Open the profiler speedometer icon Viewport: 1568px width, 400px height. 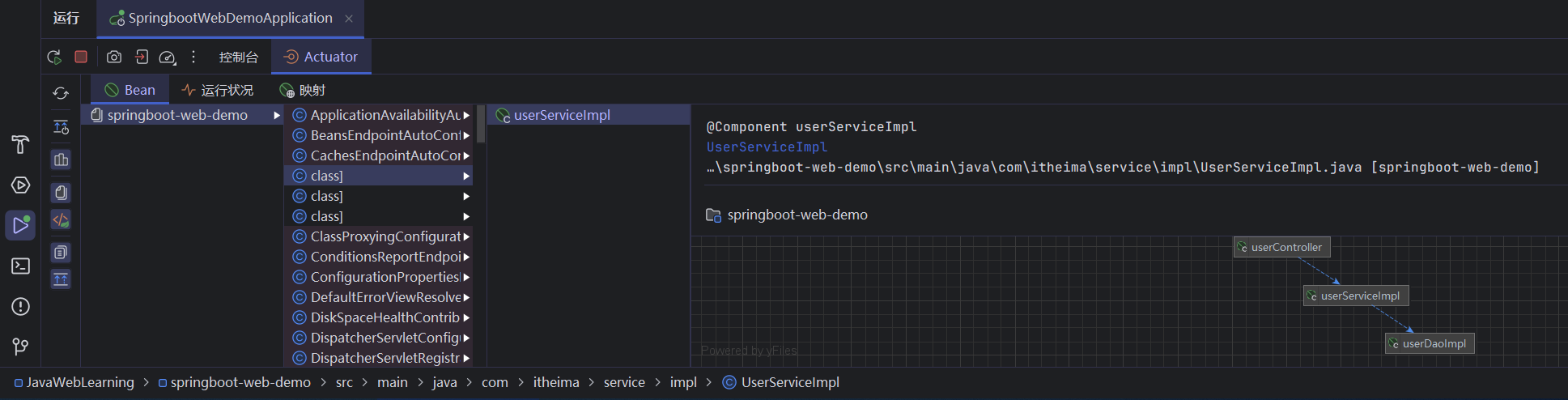[167, 57]
